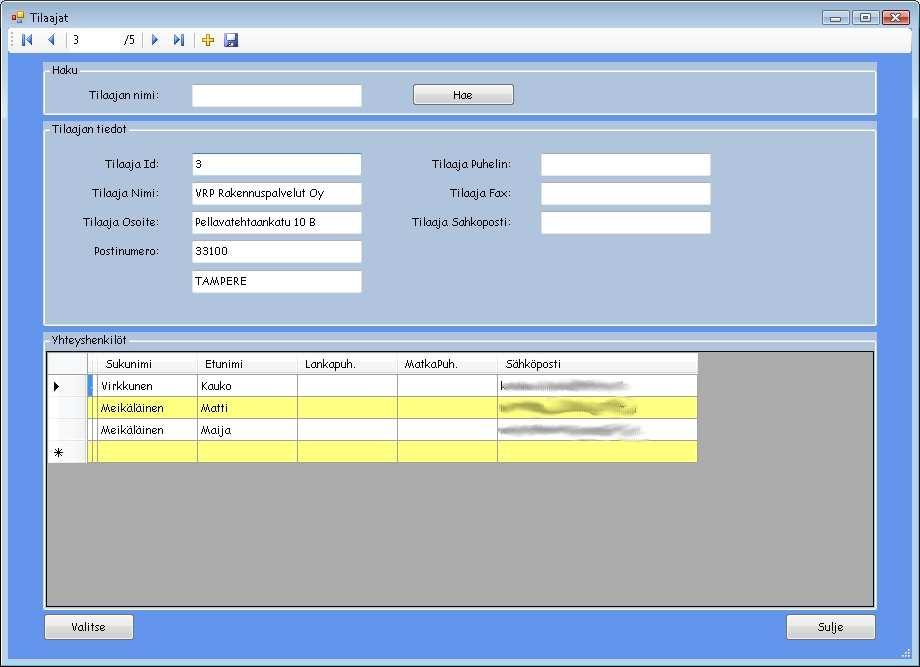Minimize the Tilaajat window
This screenshot has height=667, width=920.
pyautogui.click(x=836, y=18)
